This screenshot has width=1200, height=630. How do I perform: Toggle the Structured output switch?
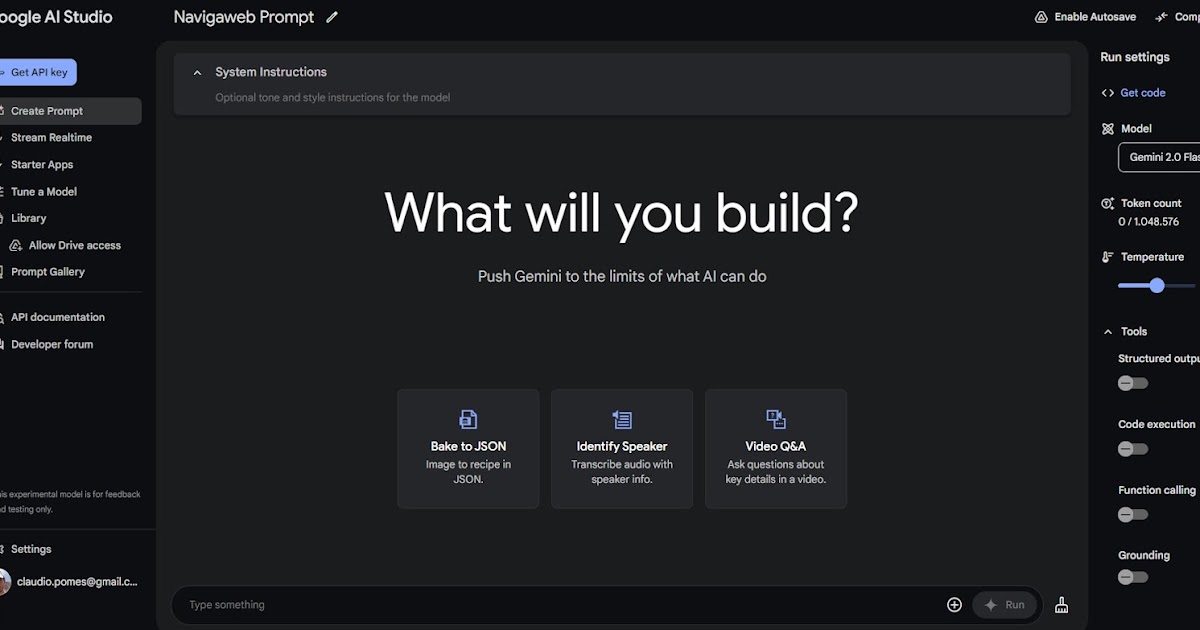click(1133, 383)
